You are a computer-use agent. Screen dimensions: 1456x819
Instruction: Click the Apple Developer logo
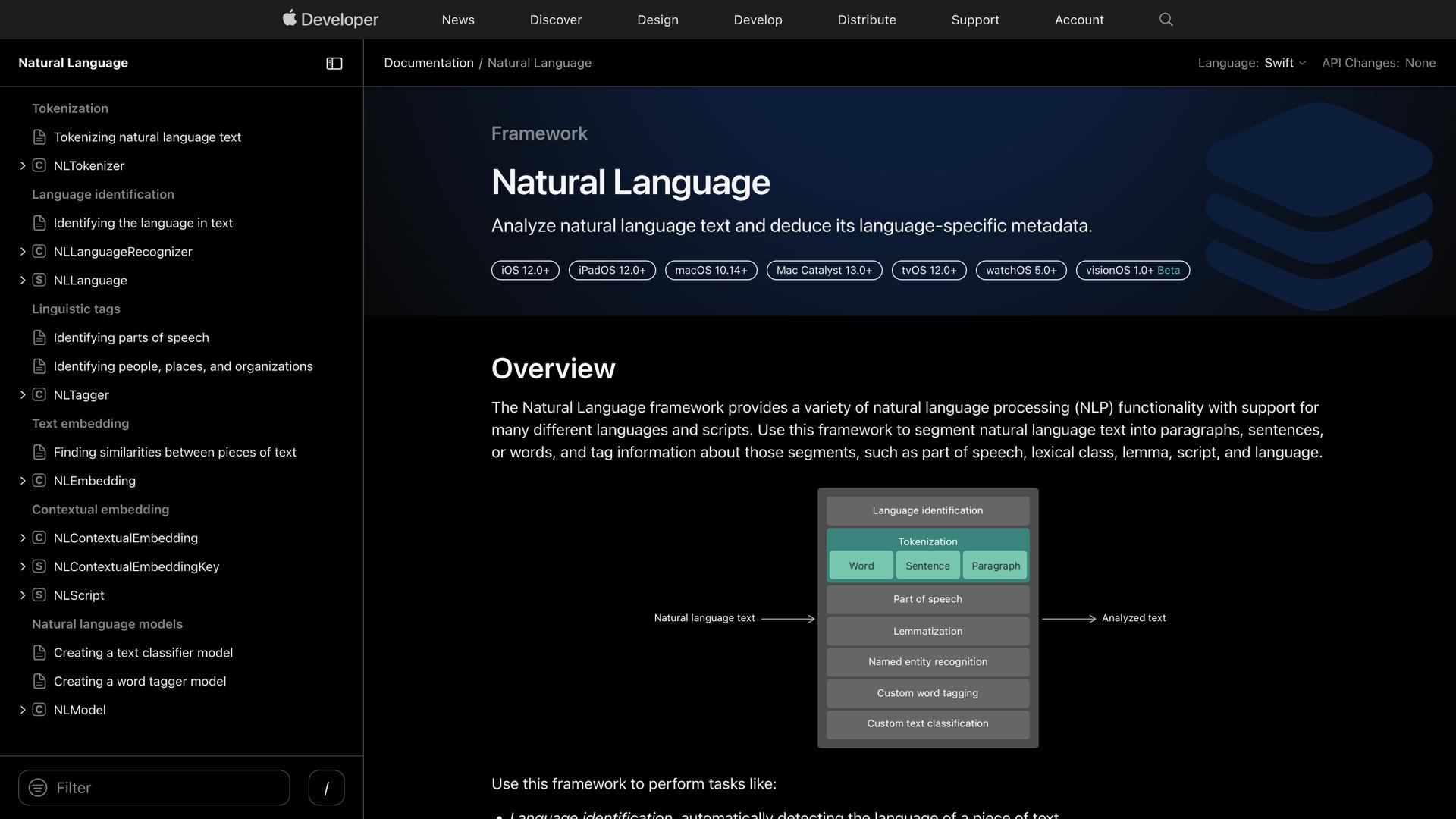point(330,19)
